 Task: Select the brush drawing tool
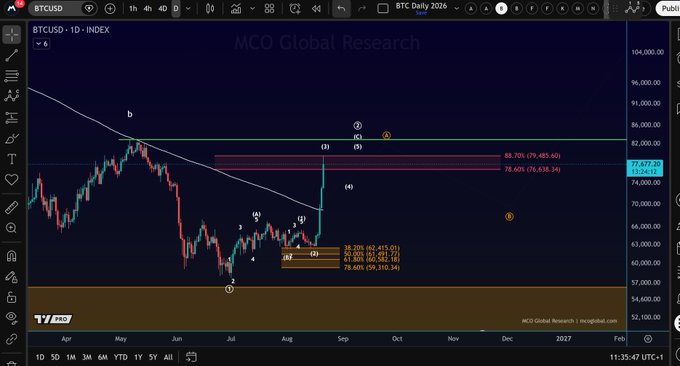coord(12,139)
